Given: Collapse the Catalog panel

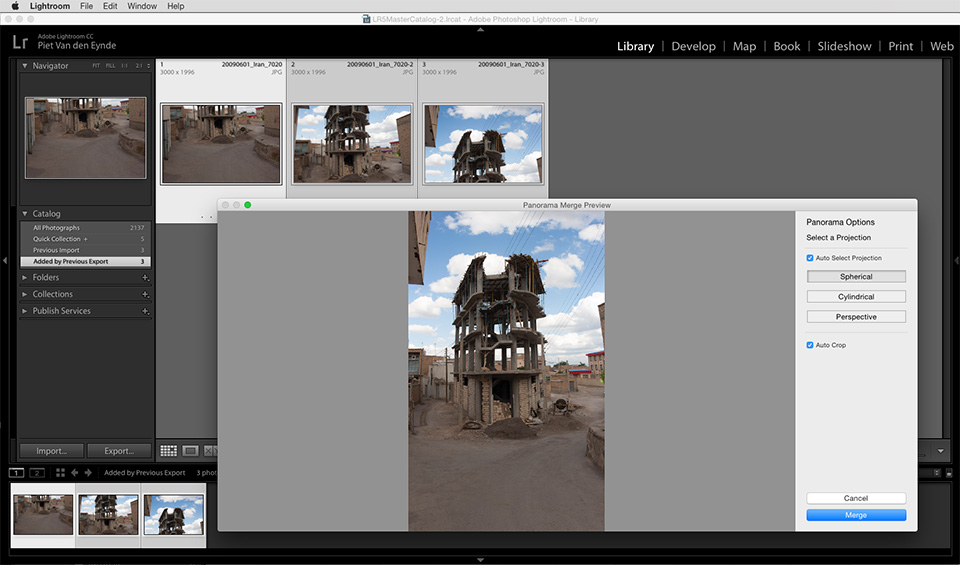Looking at the screenshot, I should (x=24, y=214).
